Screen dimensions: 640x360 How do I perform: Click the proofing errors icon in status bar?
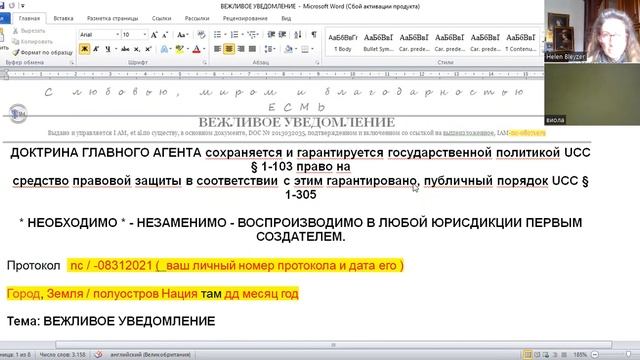[x=98, y=354]
